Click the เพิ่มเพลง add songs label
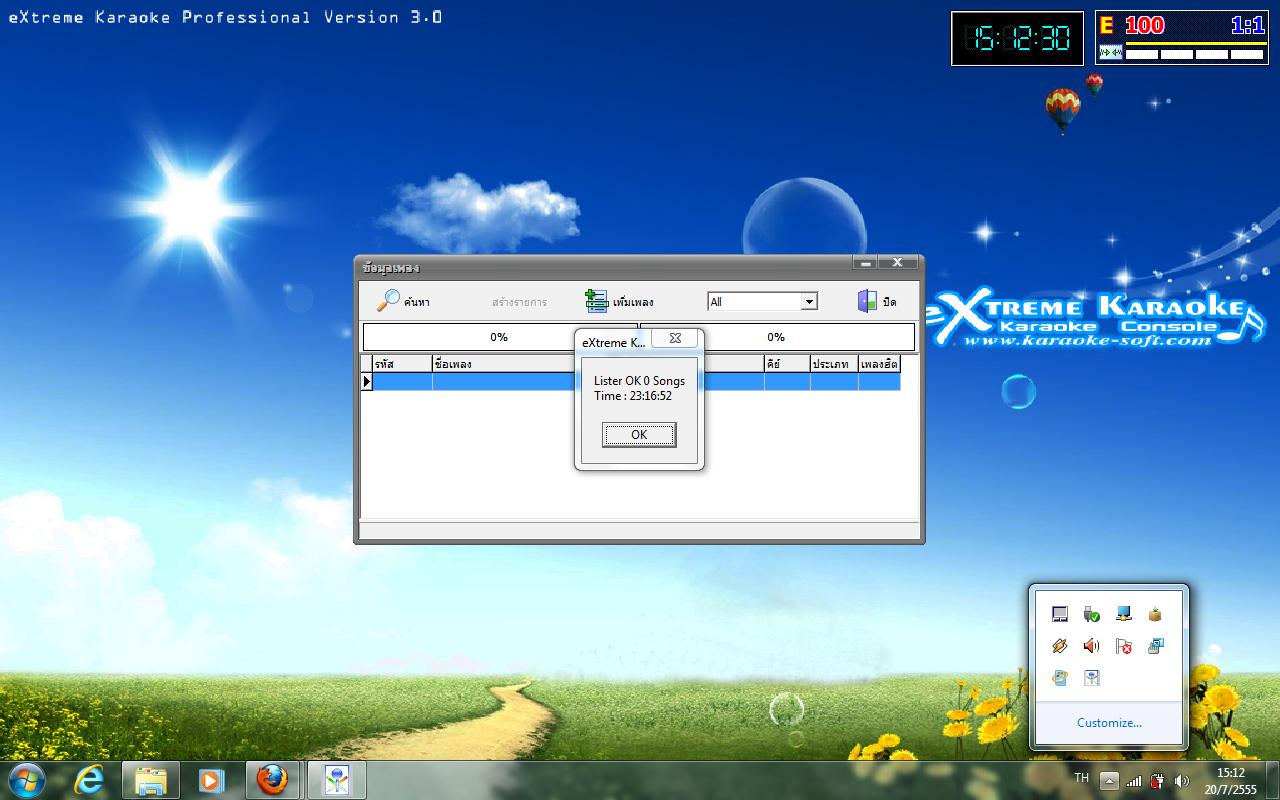 (x=633, y=302)
